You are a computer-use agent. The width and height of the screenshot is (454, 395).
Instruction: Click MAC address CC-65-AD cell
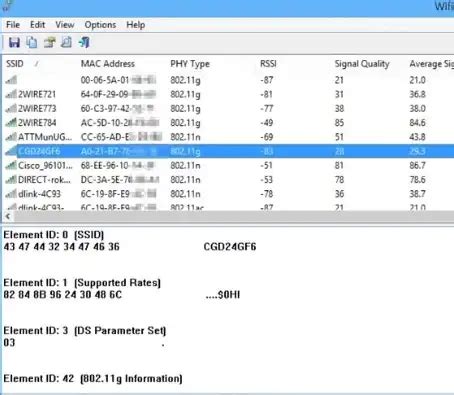(121, 137)
